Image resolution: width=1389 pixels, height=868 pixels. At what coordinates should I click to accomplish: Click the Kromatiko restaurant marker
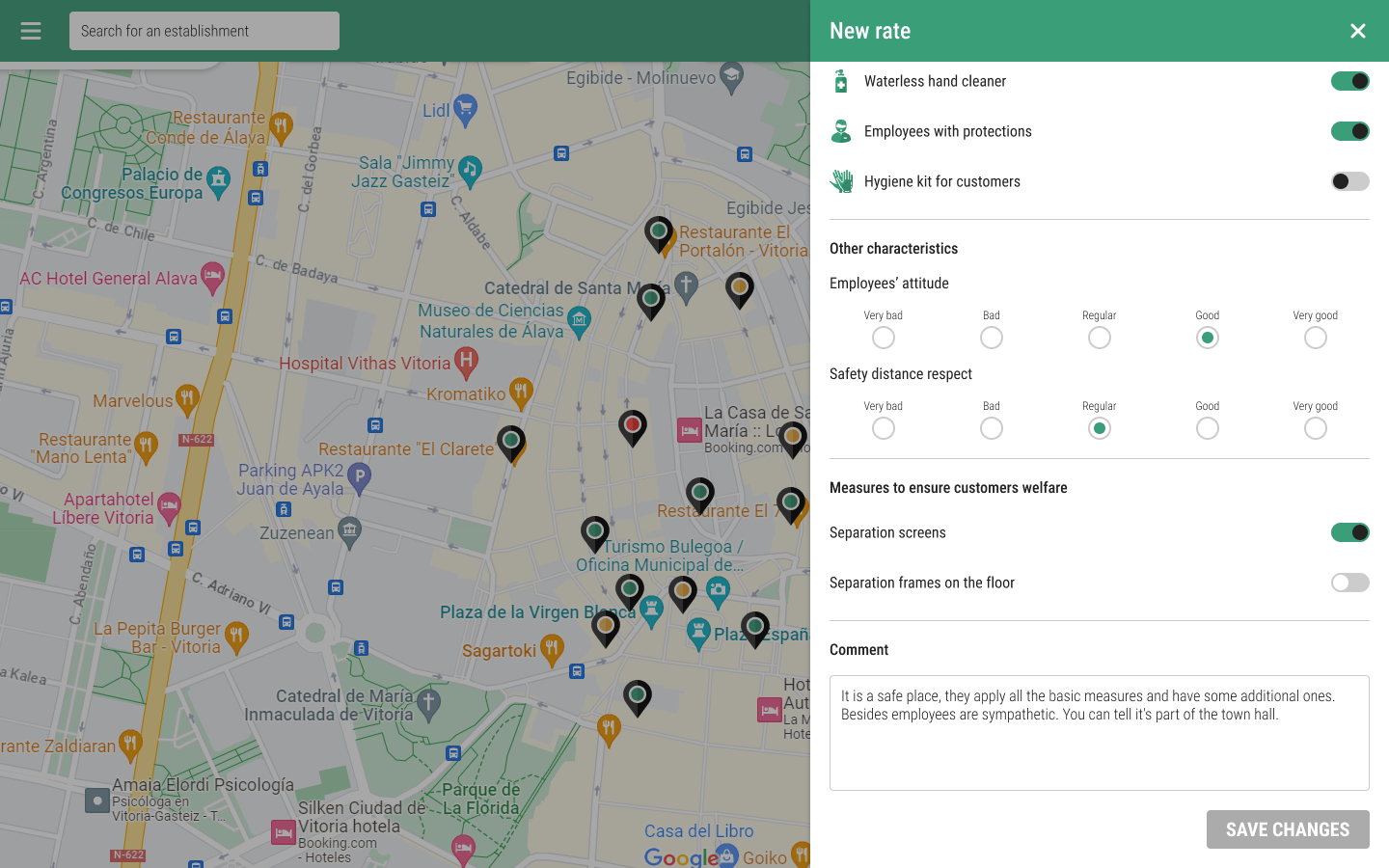coord(521,393)
